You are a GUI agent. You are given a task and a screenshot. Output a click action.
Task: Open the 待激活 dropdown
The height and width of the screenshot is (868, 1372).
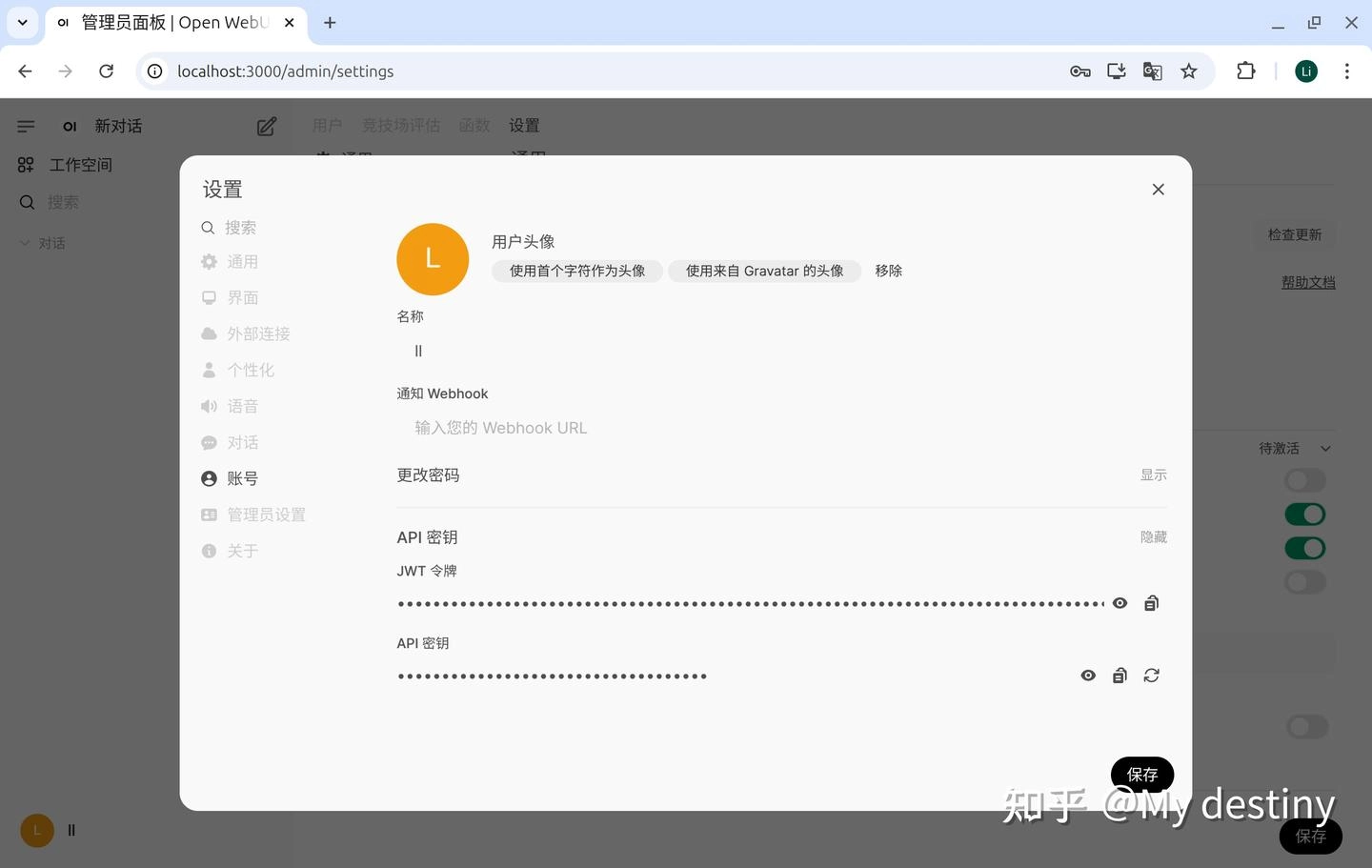(1294, 449)
